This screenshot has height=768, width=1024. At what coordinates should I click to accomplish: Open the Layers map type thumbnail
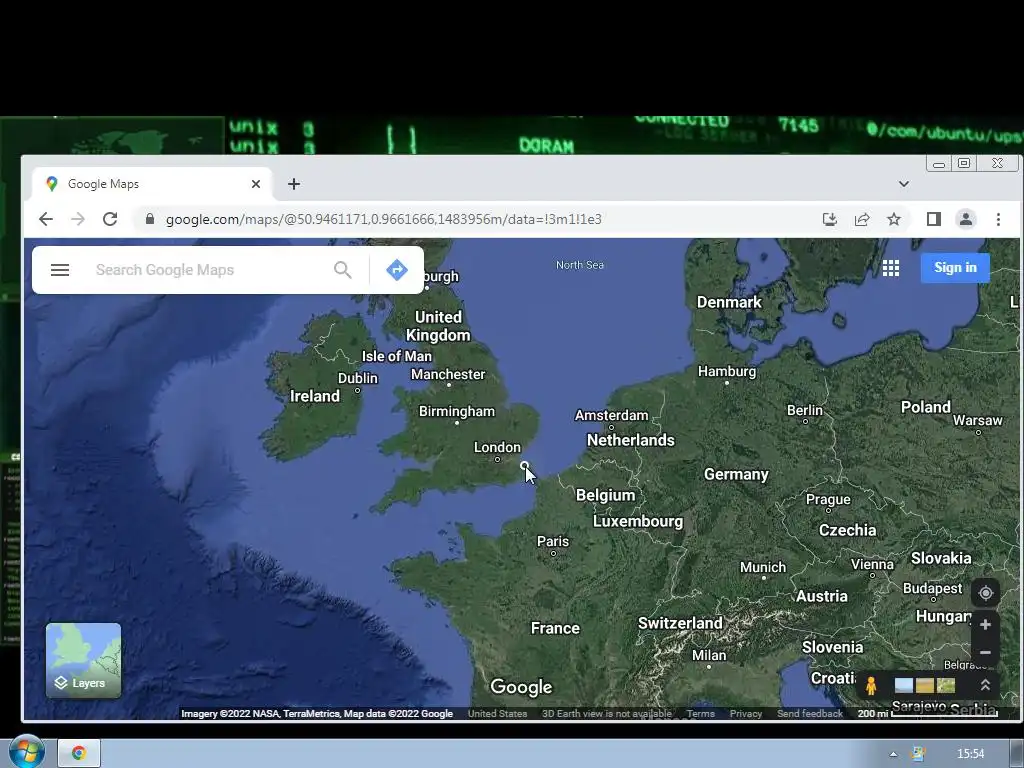(84, 660)
